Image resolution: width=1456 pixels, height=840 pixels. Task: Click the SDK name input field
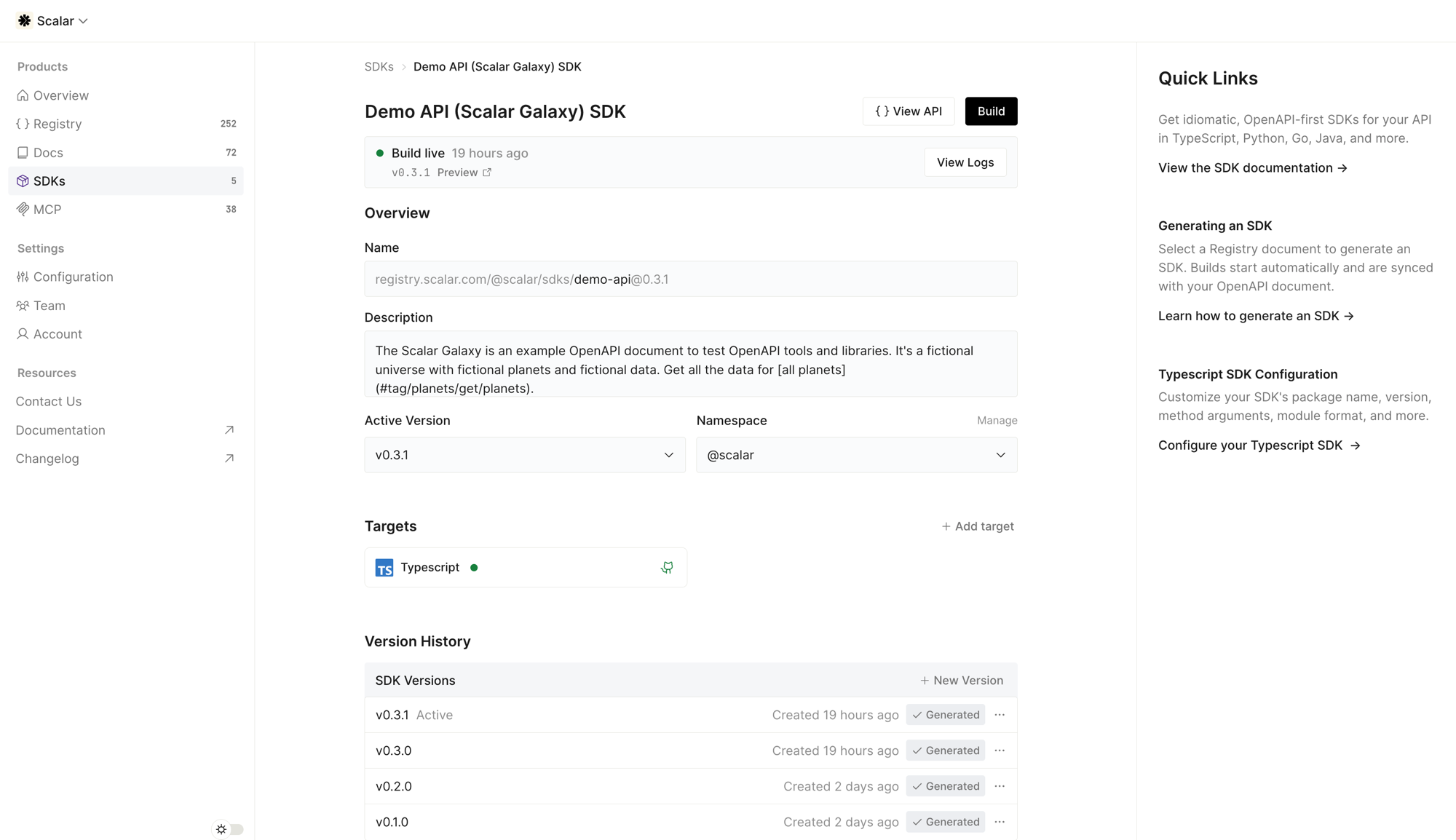691,279
